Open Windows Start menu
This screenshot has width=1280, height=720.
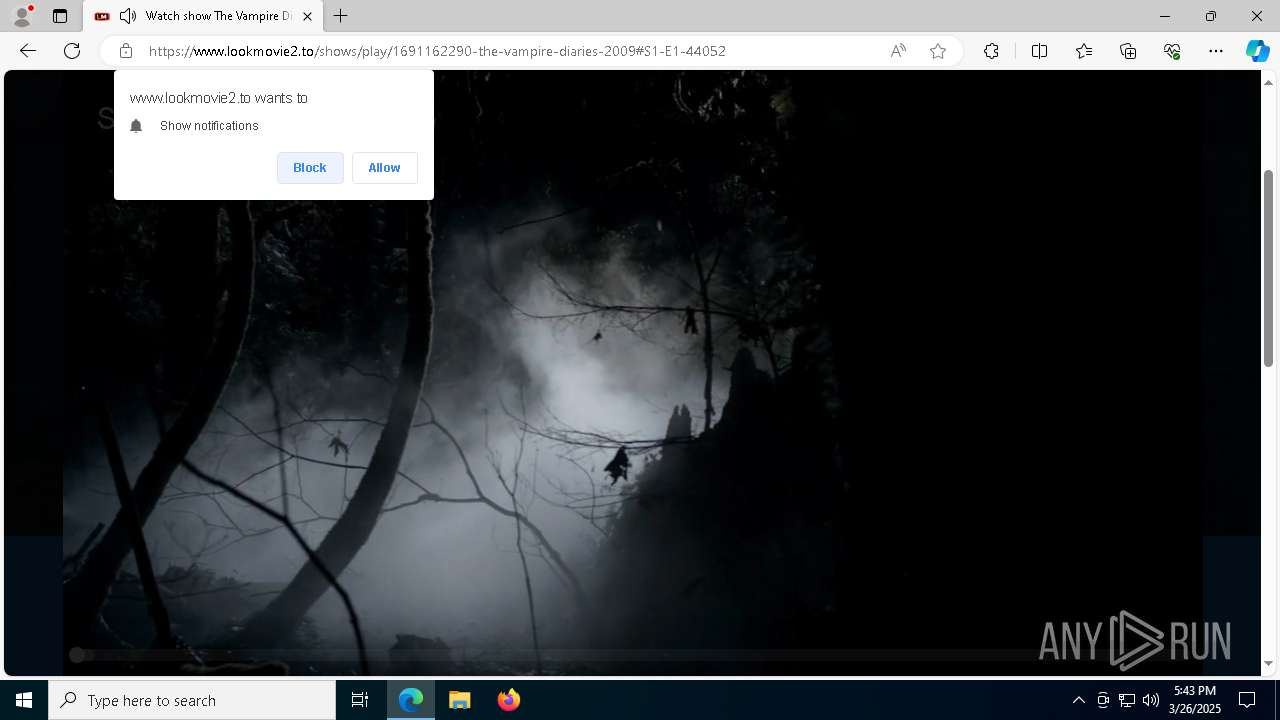click(24, 700)
